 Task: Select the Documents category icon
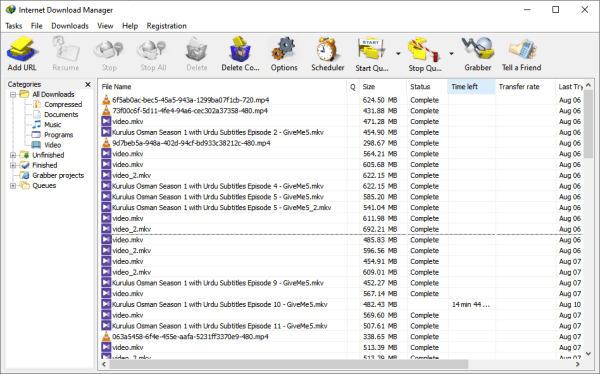click(x=37, y=114)
